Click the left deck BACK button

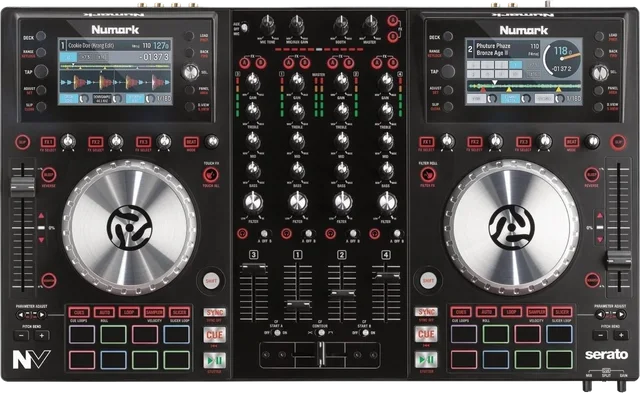(189, 52)
